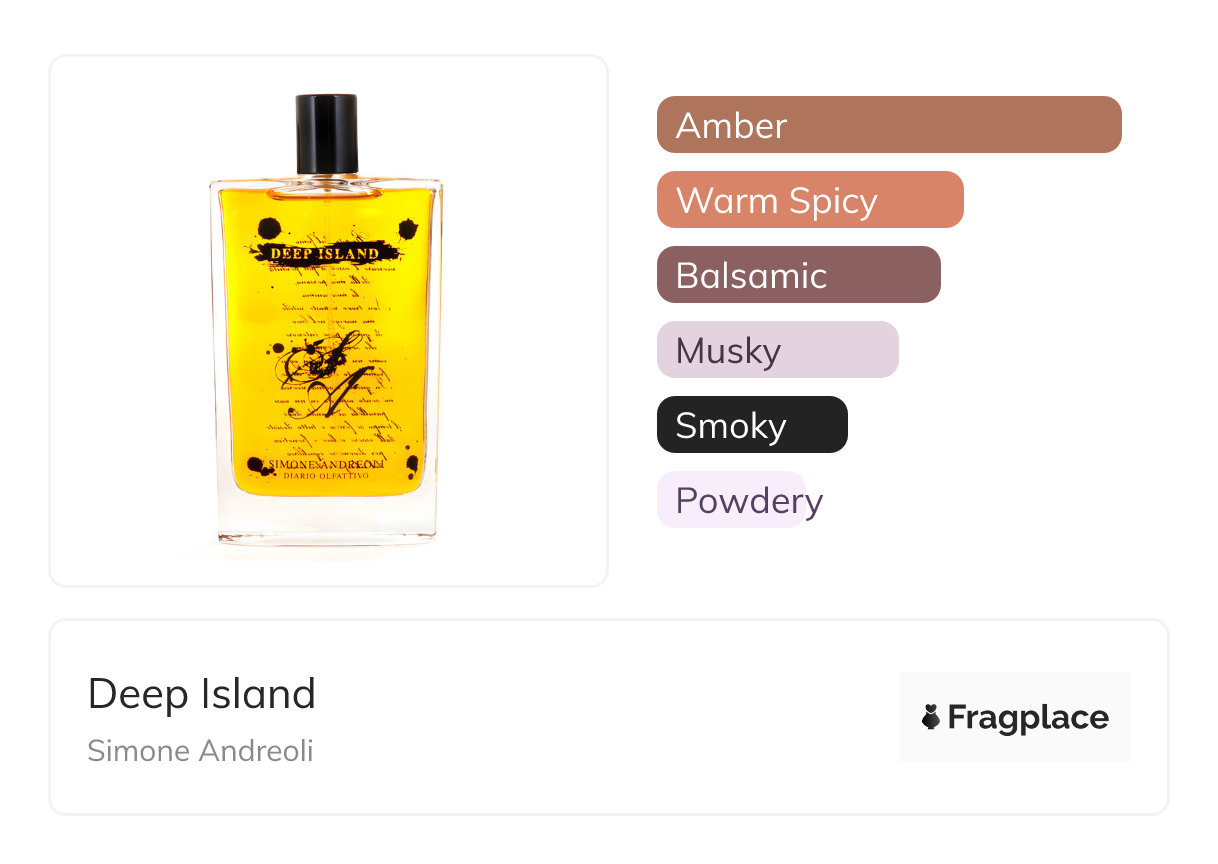Click the clear glass bottle base
The width and height of the screenshot is (1218, 864).
point(327,520)
